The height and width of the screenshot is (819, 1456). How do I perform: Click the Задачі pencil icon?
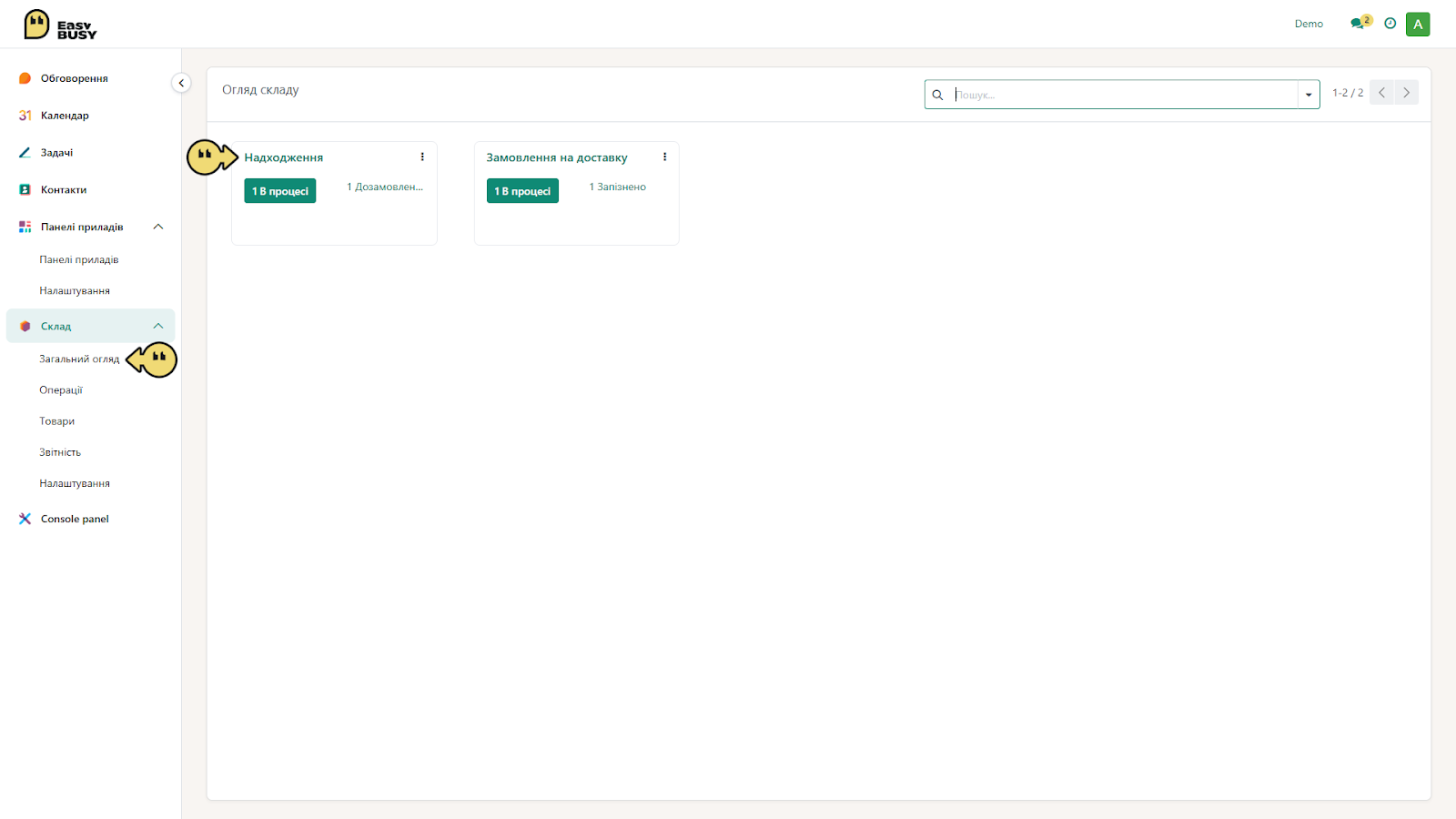25,153
